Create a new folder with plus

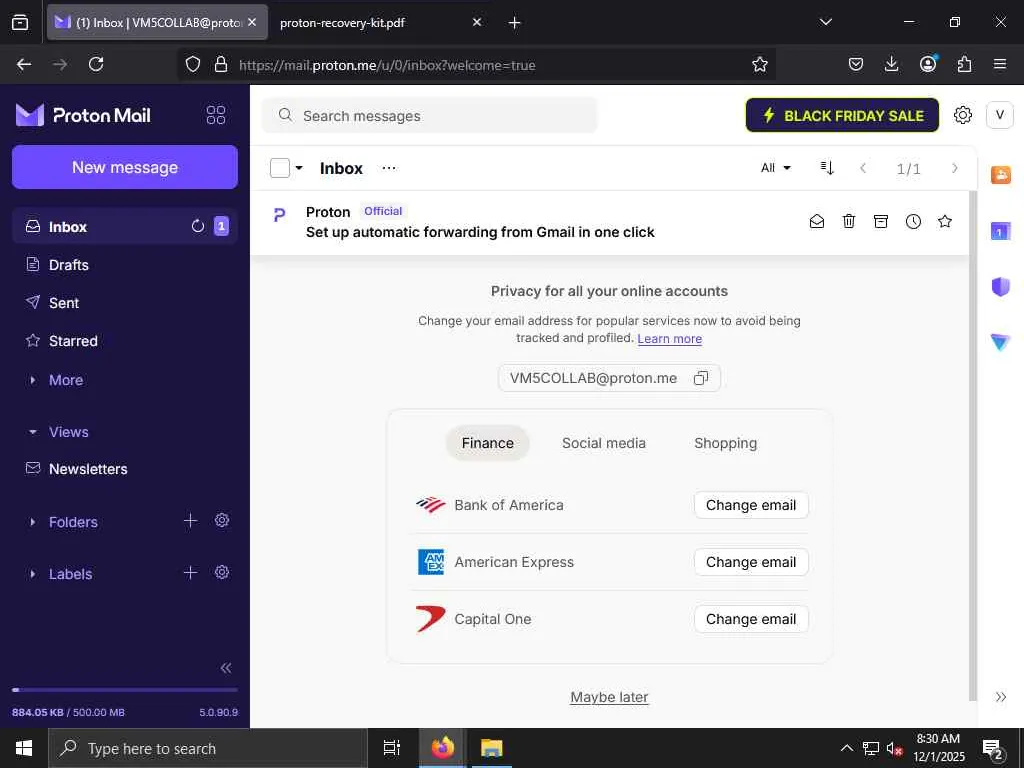[x=190, y=520]
